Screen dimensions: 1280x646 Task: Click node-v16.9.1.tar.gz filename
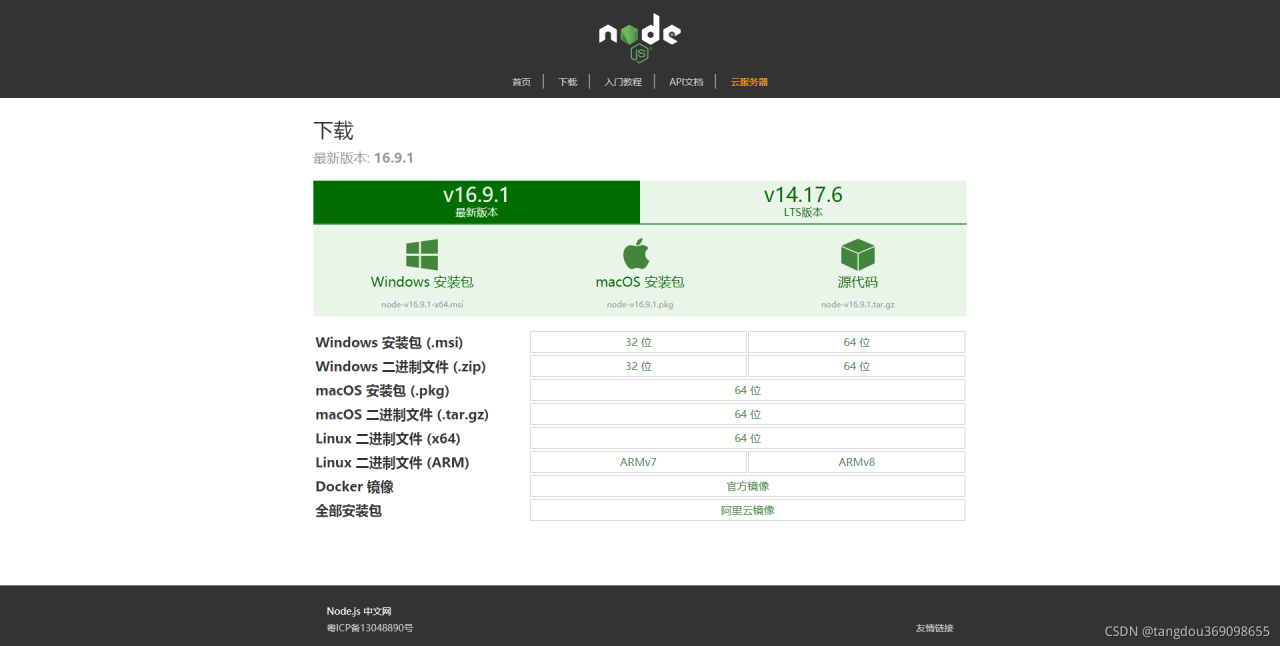click(858, 304)
